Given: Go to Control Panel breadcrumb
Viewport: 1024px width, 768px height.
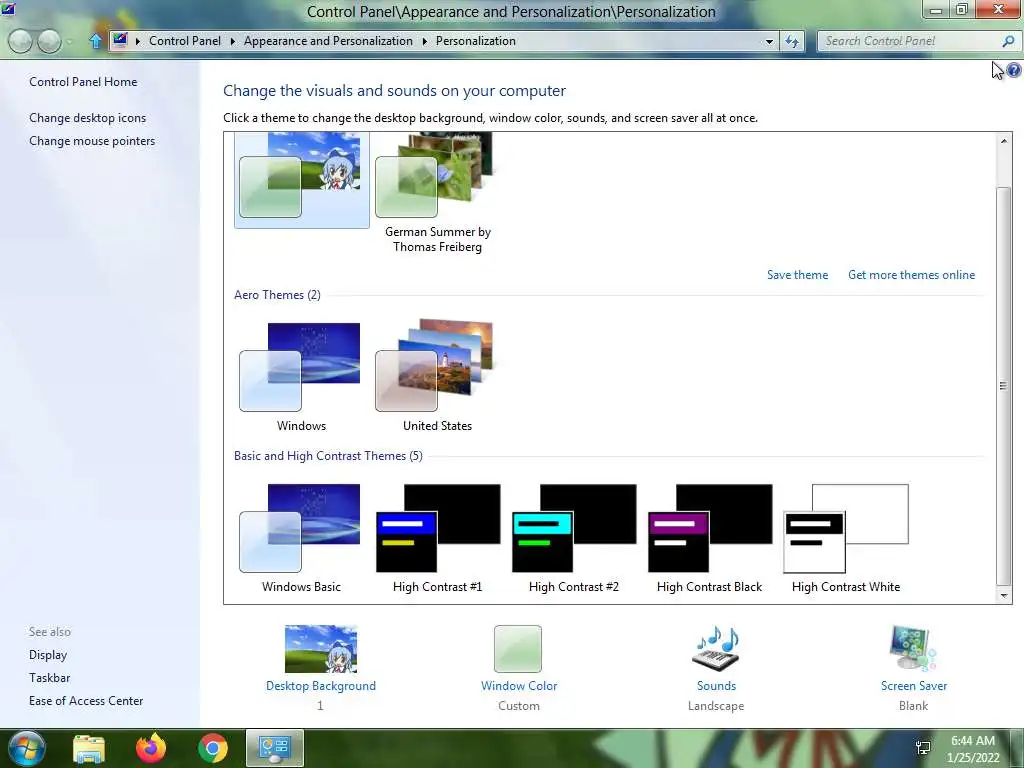Looking at the screenshot, I should [185, 40].
